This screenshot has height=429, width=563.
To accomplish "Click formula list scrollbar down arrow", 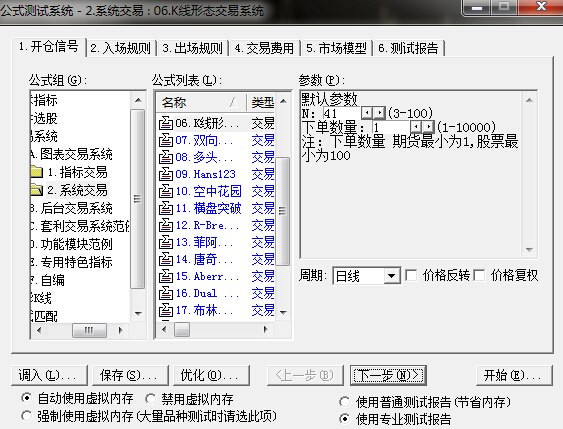I will [x=283, y=312].
